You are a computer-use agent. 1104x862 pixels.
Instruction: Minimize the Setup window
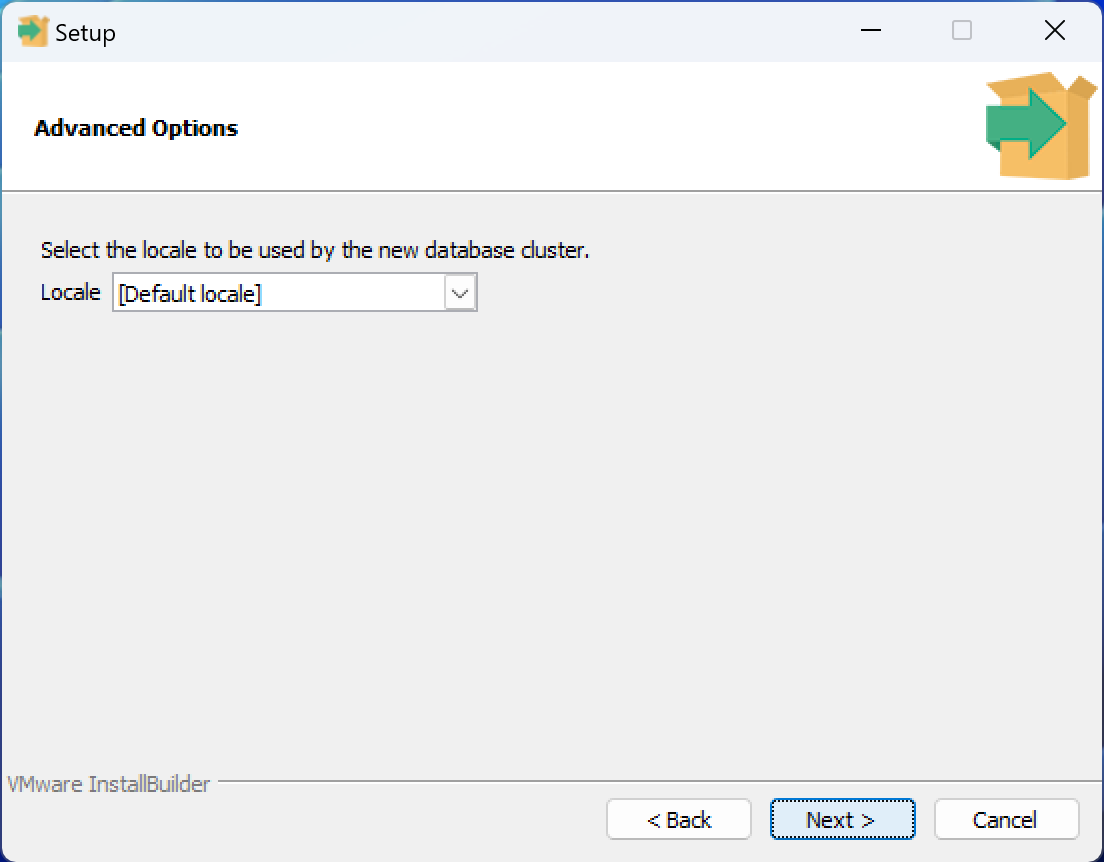(870, 31)
